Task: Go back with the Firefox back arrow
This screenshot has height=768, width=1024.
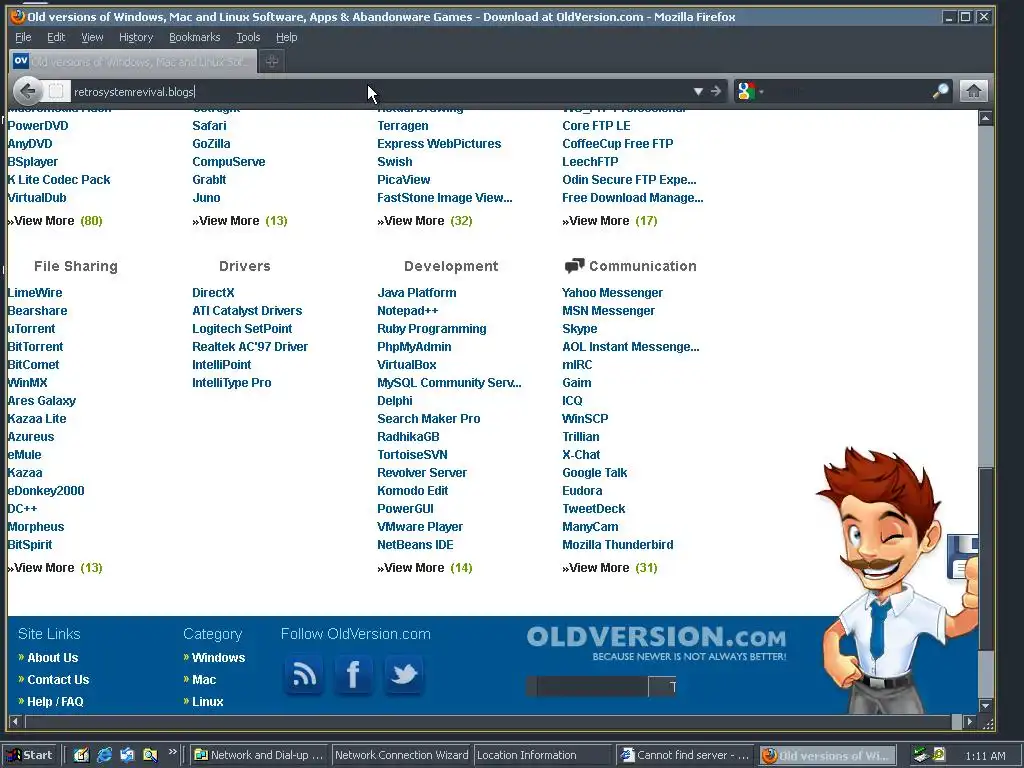Action: 27,91
